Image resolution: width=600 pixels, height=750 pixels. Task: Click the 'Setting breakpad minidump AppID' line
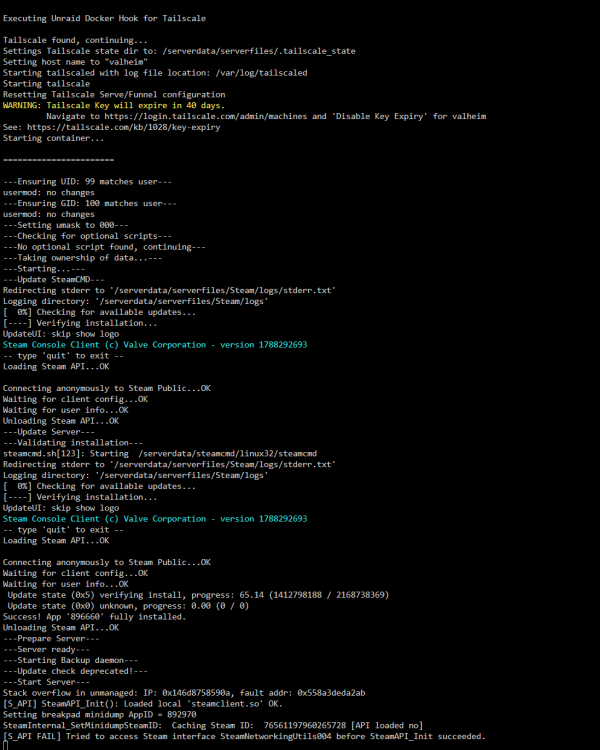tap(100, 715)
